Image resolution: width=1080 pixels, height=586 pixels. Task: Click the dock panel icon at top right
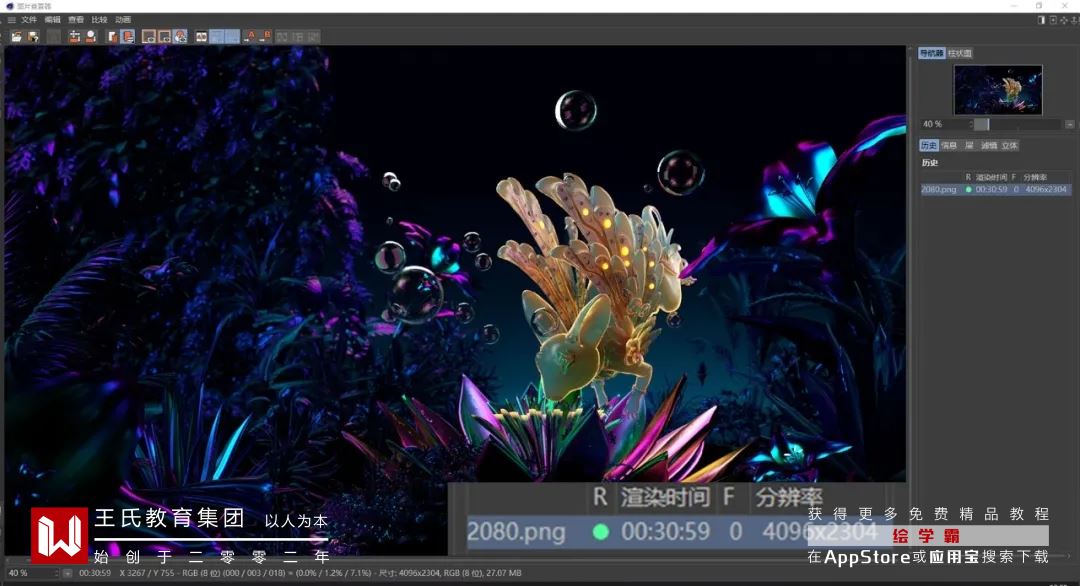click(1041, 20)
